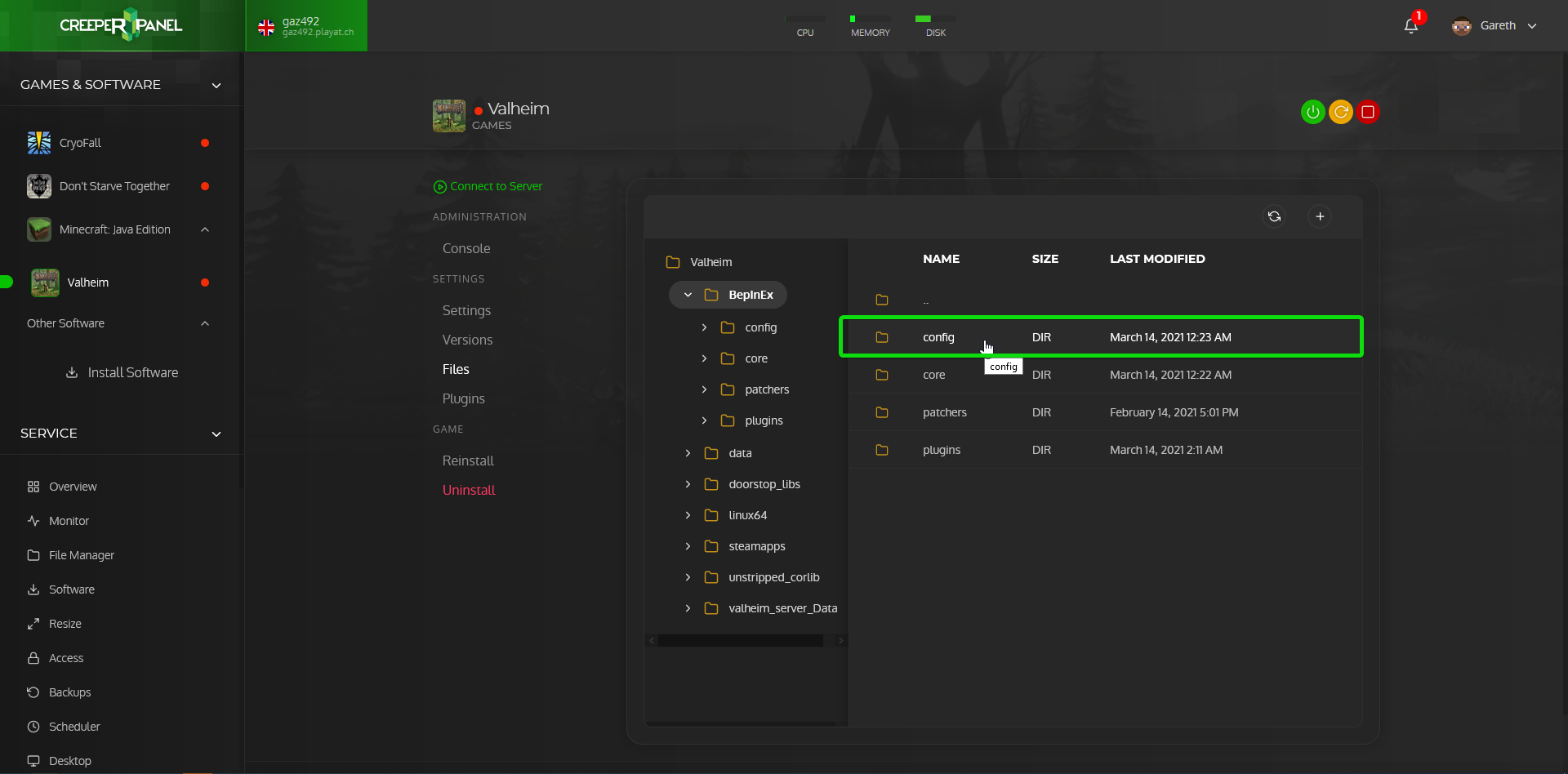Expand the plugins tree folder
The width and height of the screenshot is (1568, 774).
pyautogui.click(x=705, y=420)
